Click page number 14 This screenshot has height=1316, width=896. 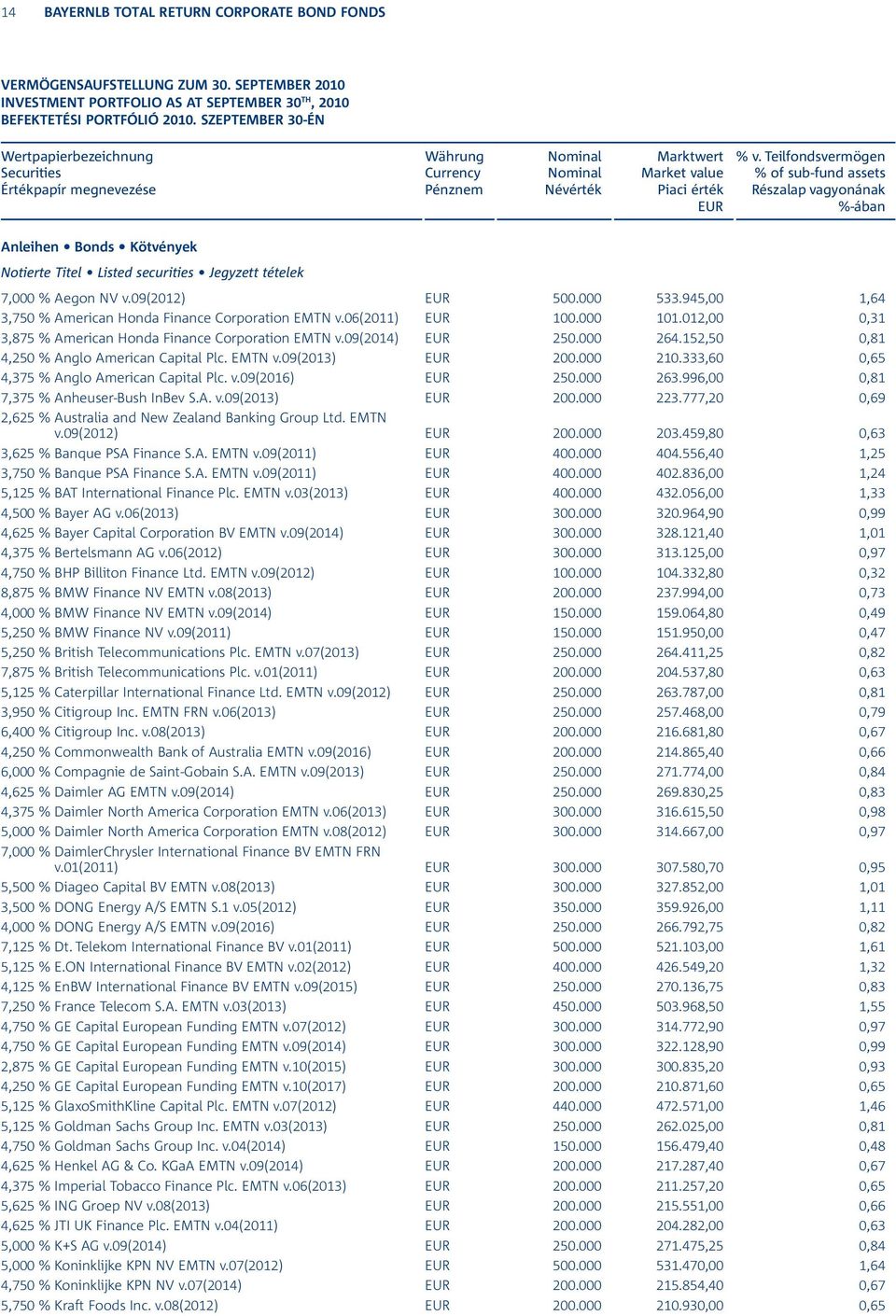[8, 12]
